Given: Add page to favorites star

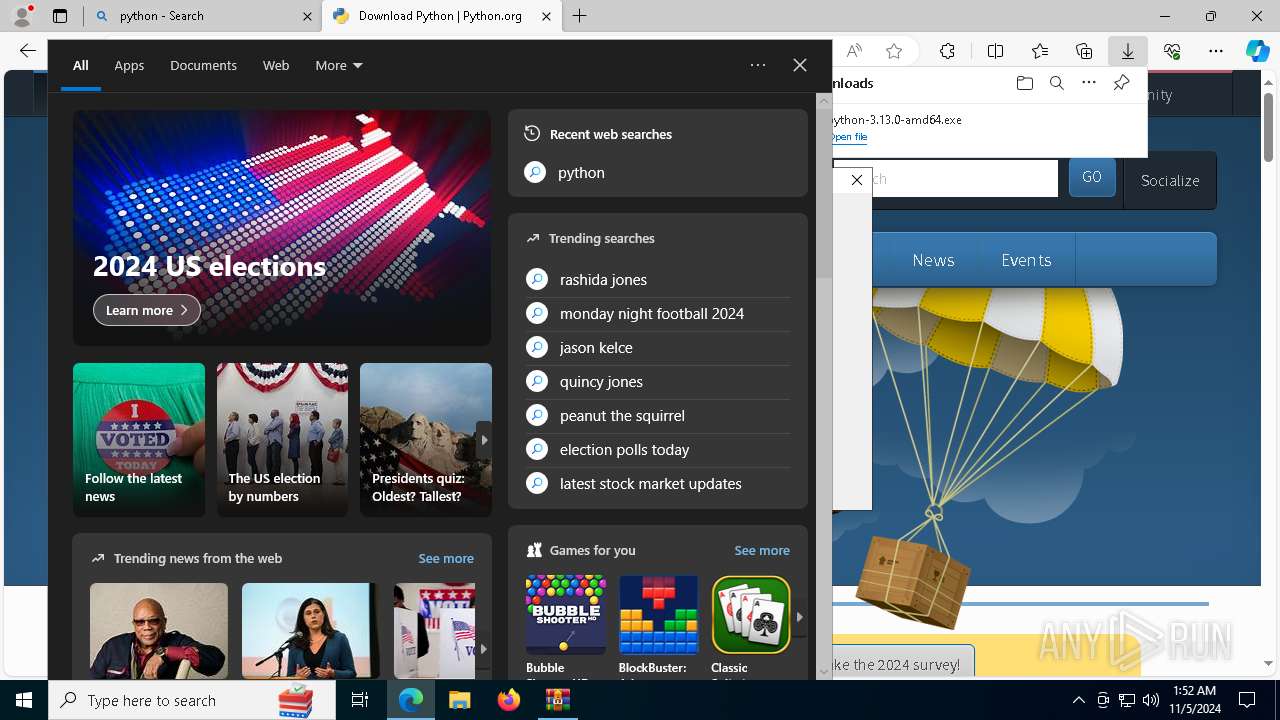Looking at the screenshot, I should 894,51.
